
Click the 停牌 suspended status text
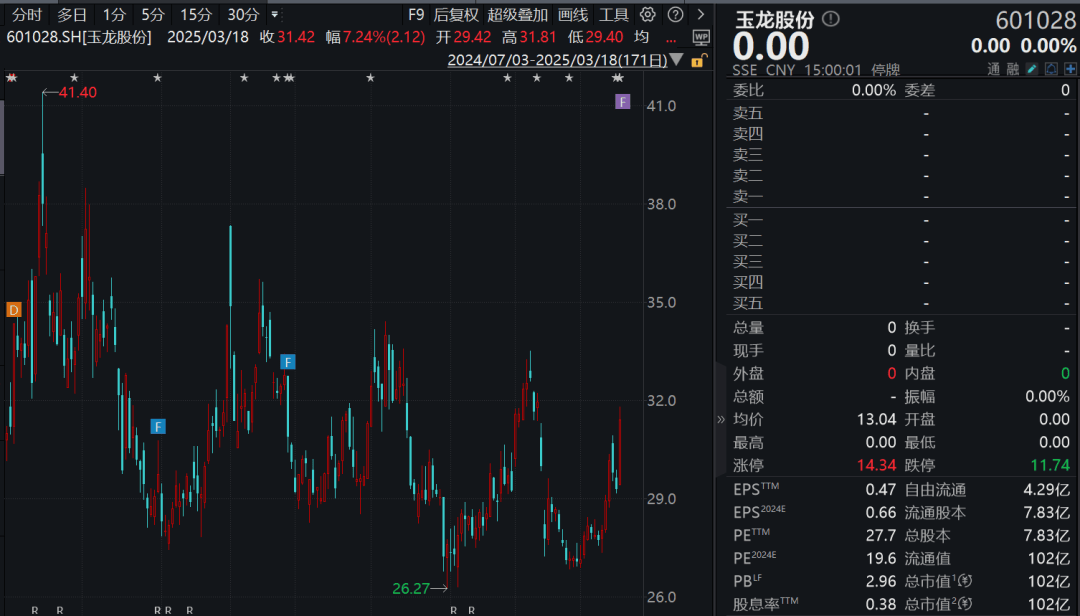(x=885, y=70)
